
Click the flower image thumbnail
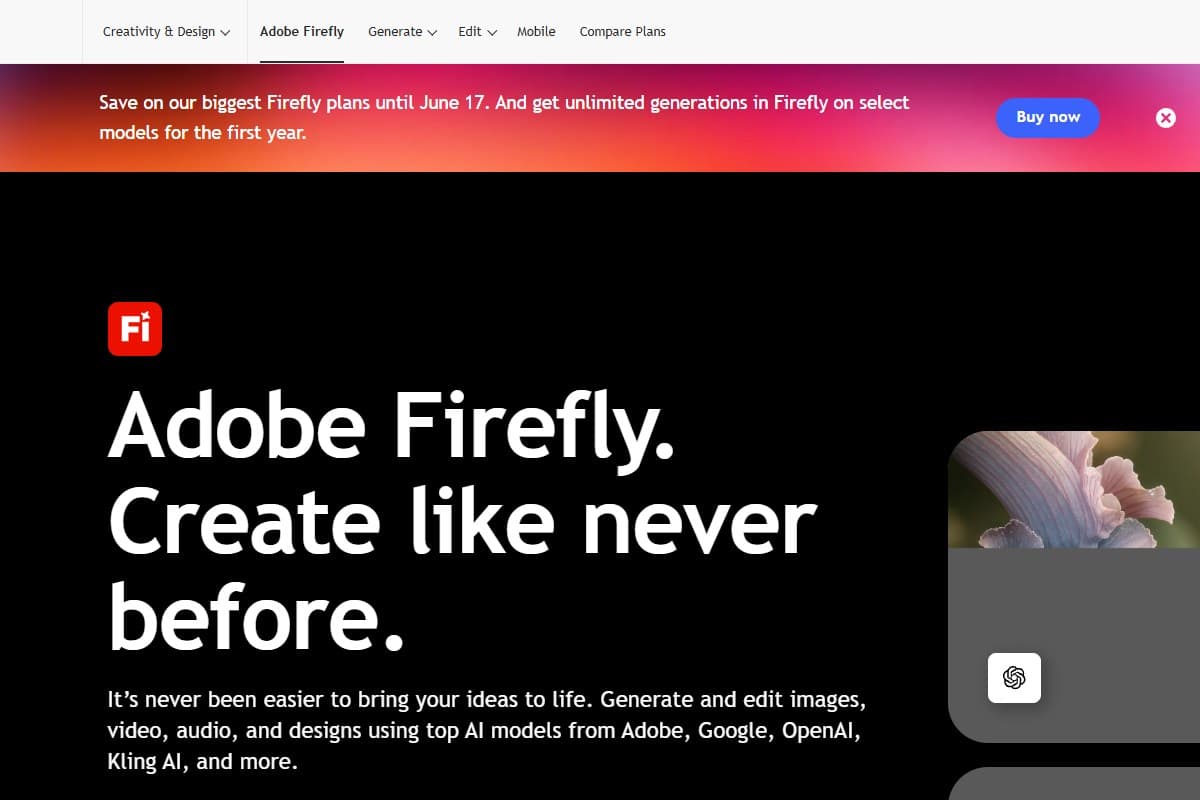(x=1074, y=490)
